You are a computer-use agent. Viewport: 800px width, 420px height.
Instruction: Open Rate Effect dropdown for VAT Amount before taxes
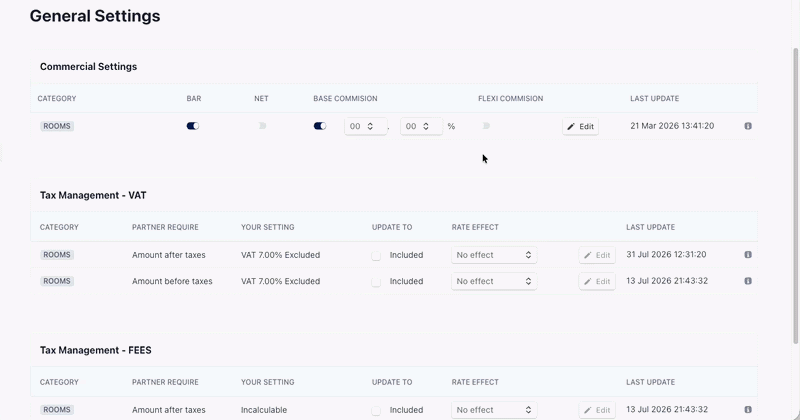[x=494, y=281]
